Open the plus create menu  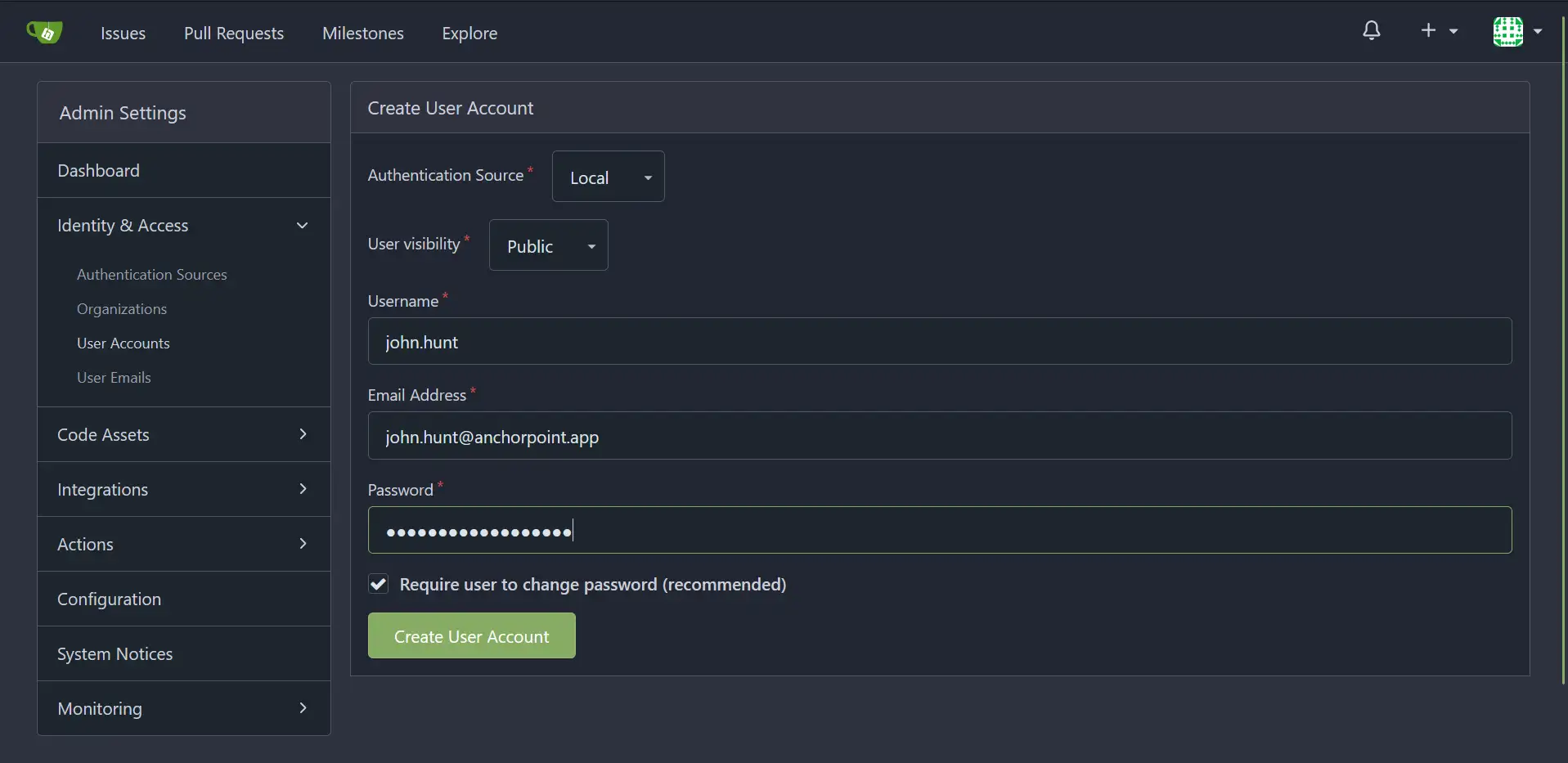tap(1439, 31)
